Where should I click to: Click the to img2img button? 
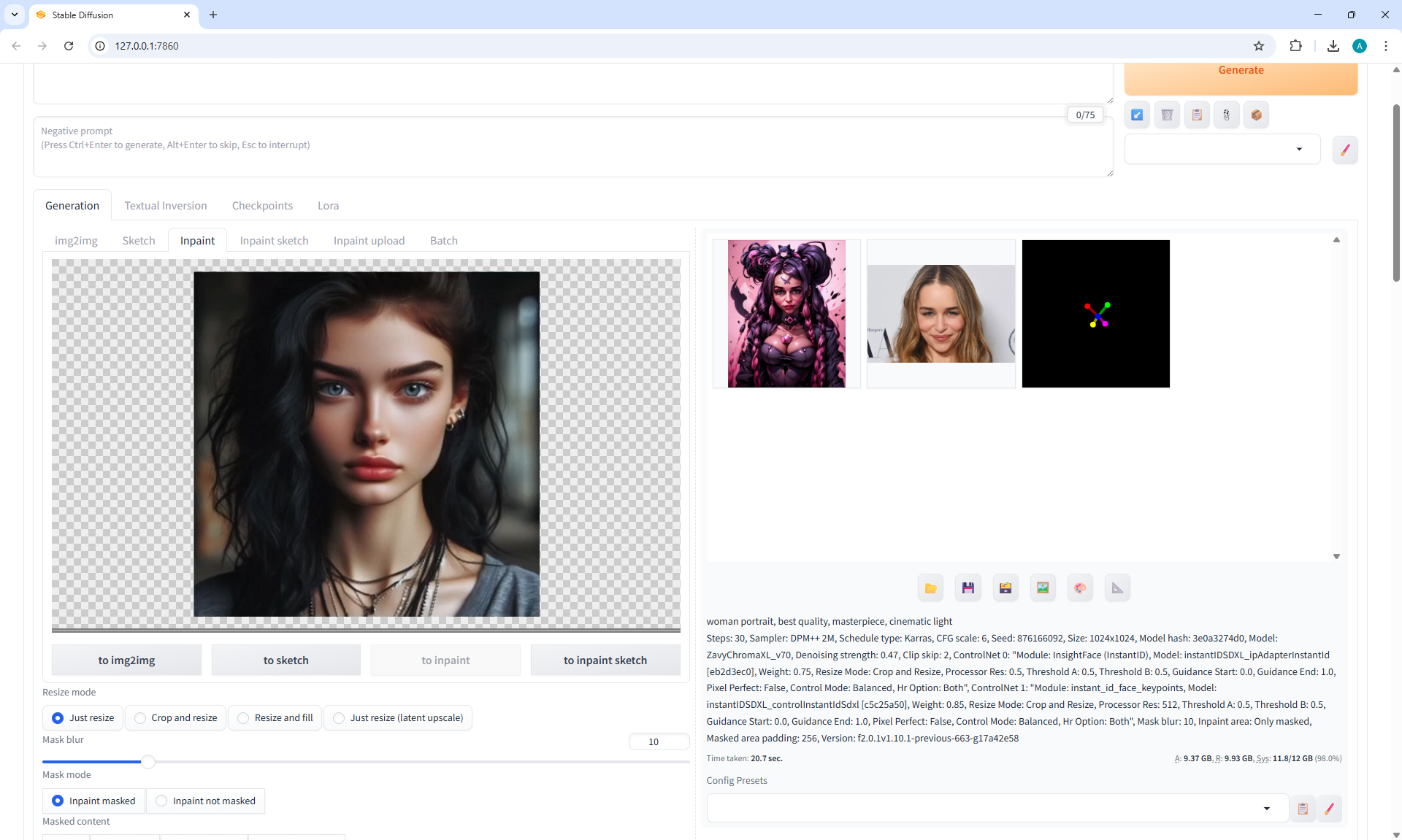pos(126,660)
